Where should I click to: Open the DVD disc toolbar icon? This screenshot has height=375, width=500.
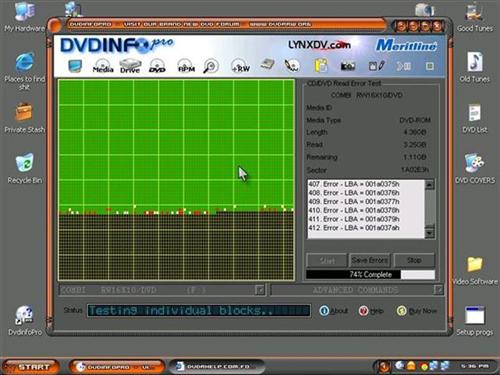157,66
